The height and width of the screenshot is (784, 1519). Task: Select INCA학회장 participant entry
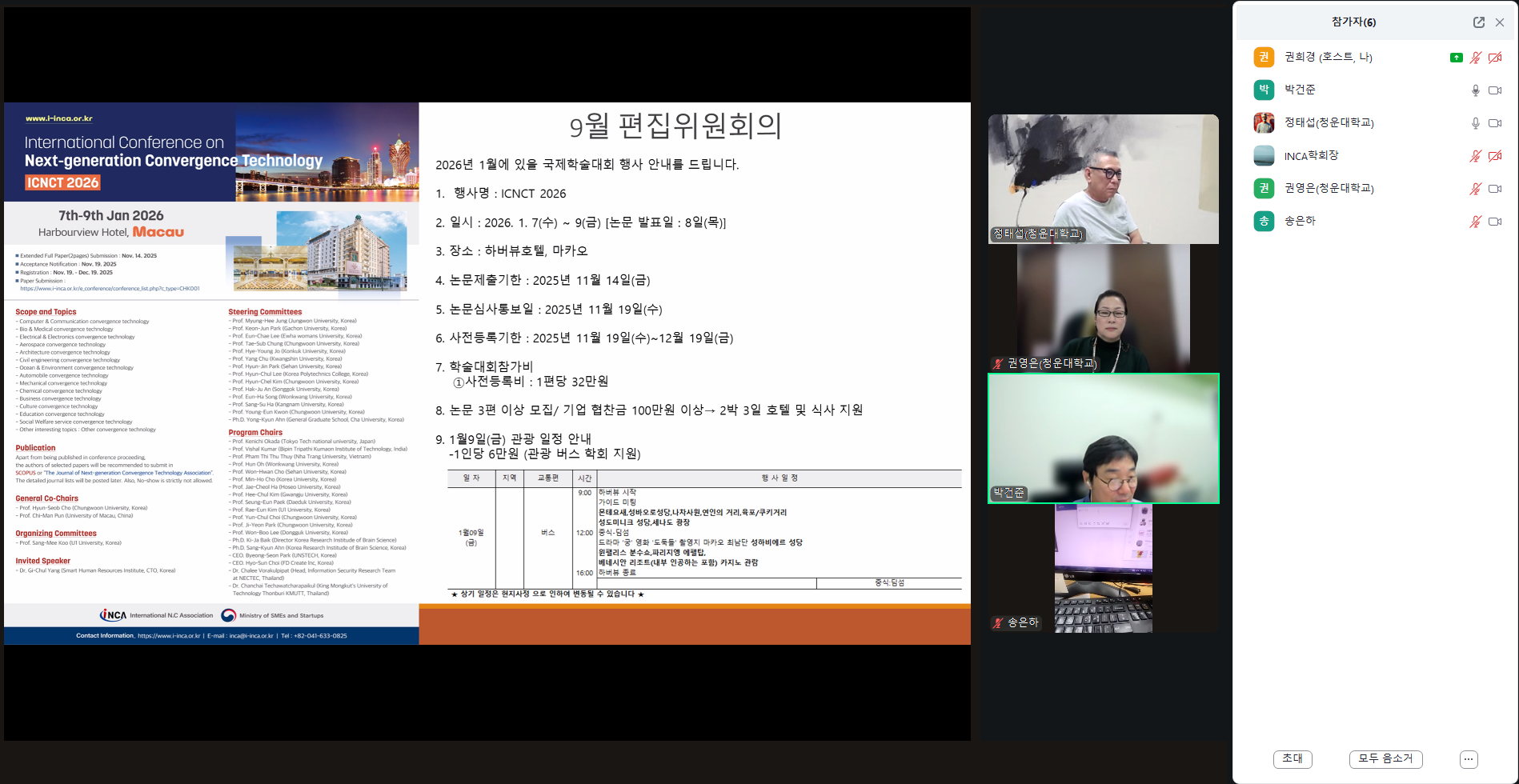[1311, 156]
